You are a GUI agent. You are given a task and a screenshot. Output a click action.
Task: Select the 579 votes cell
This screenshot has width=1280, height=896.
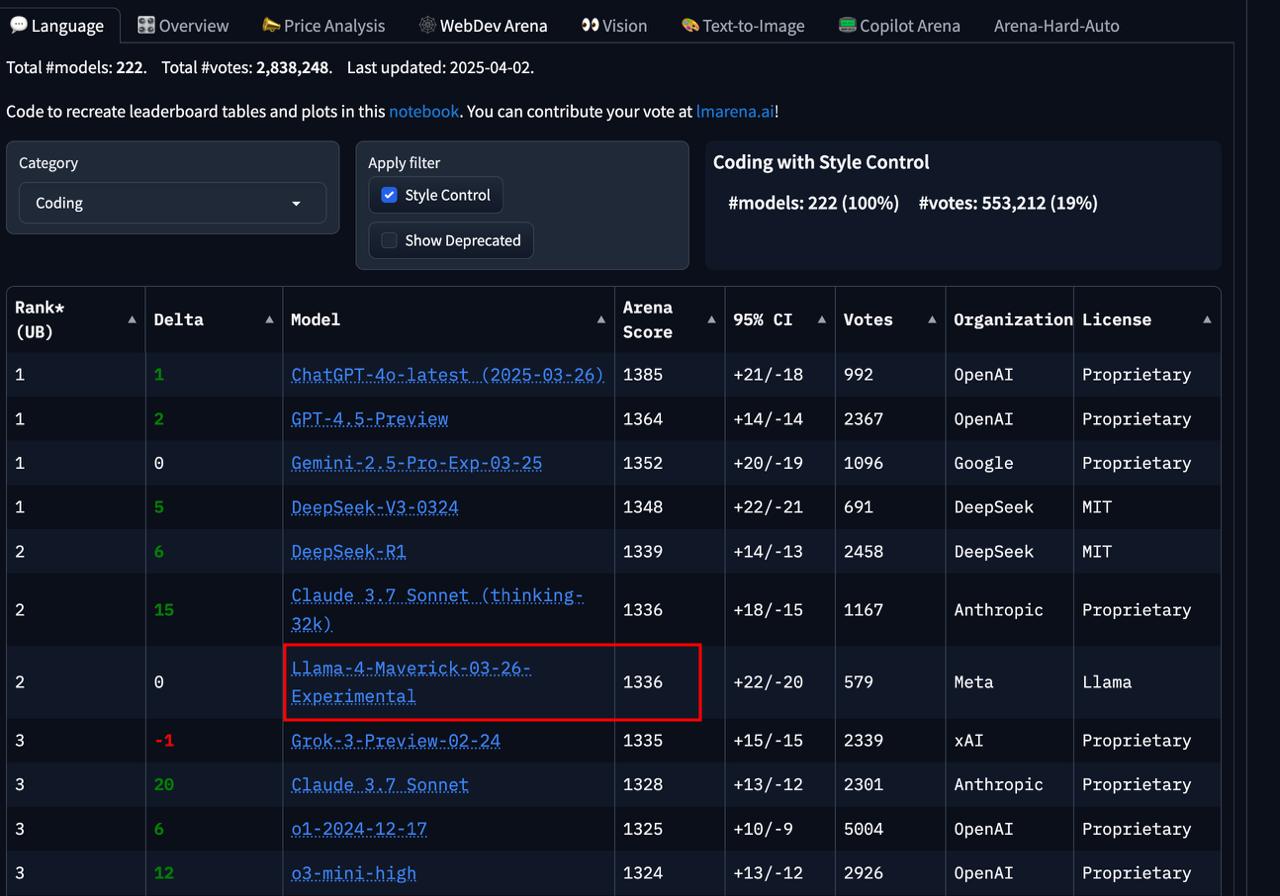[x=890, y=682]
